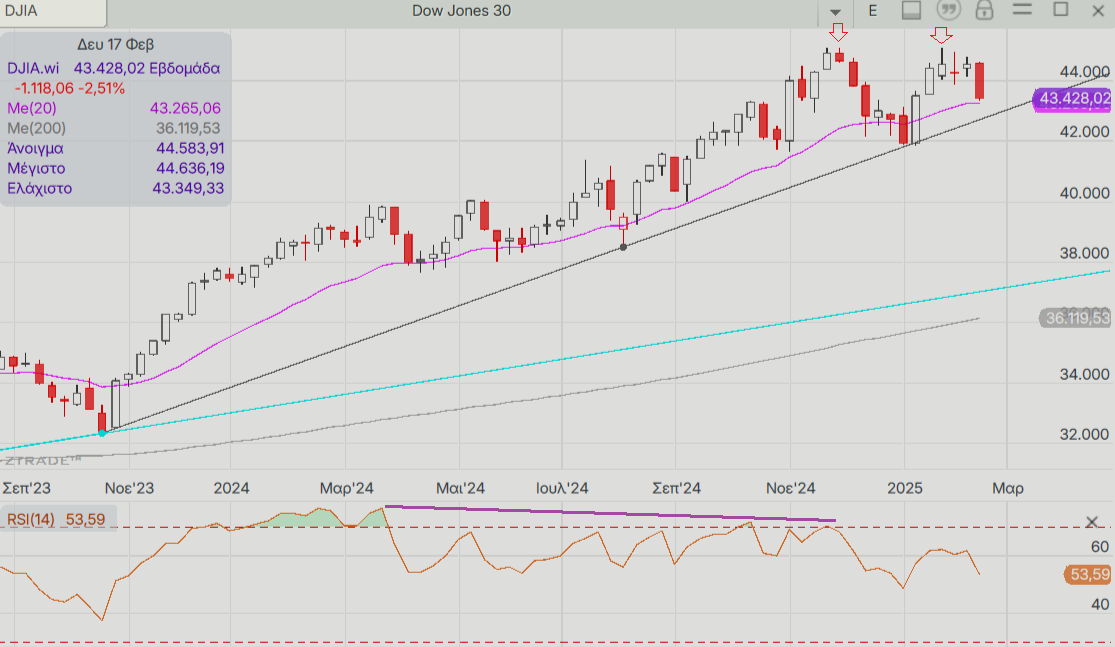Click the 38.000 price axis label
This screenshot has height=647, width=1115.
[1084, 253]
